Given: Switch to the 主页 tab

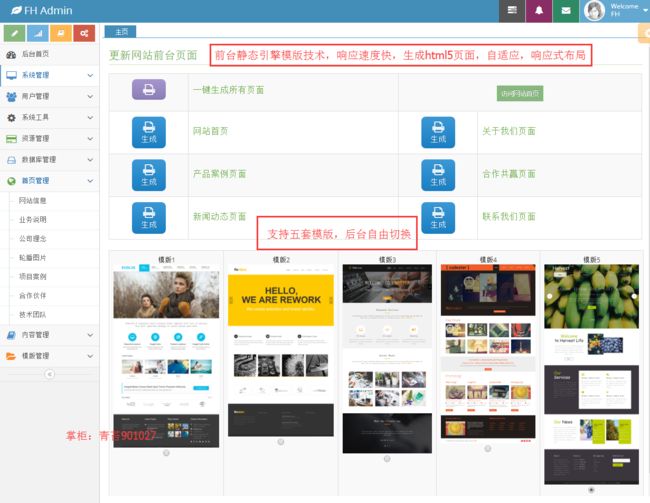Looking at the screenshot, I should coord(121,32).
